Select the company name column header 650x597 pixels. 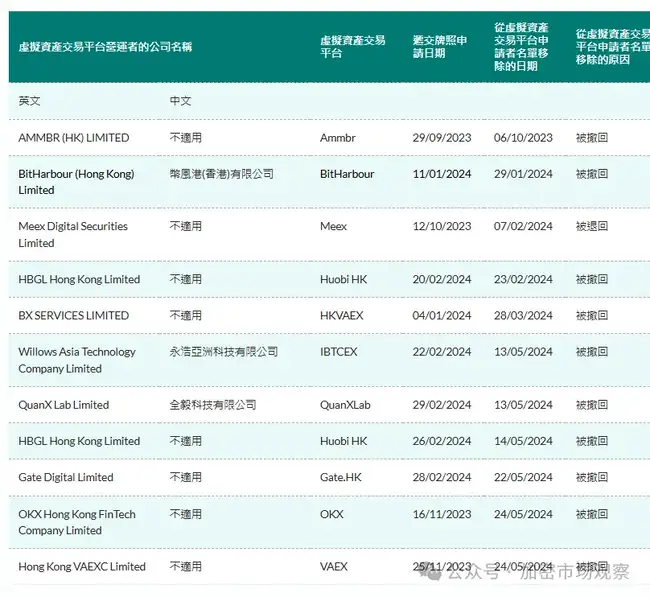click(x=105, y=47)
